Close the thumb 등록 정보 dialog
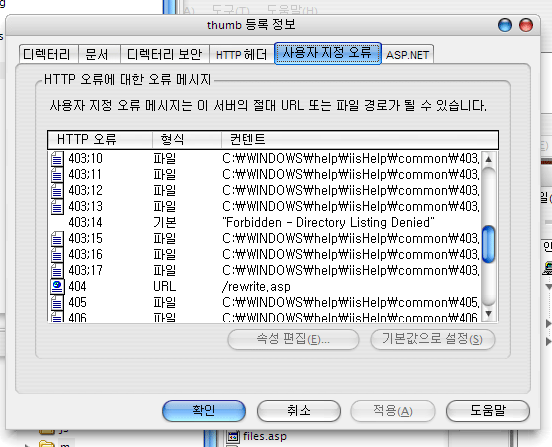This screenshot has width=552, height=447. point(526,25)
